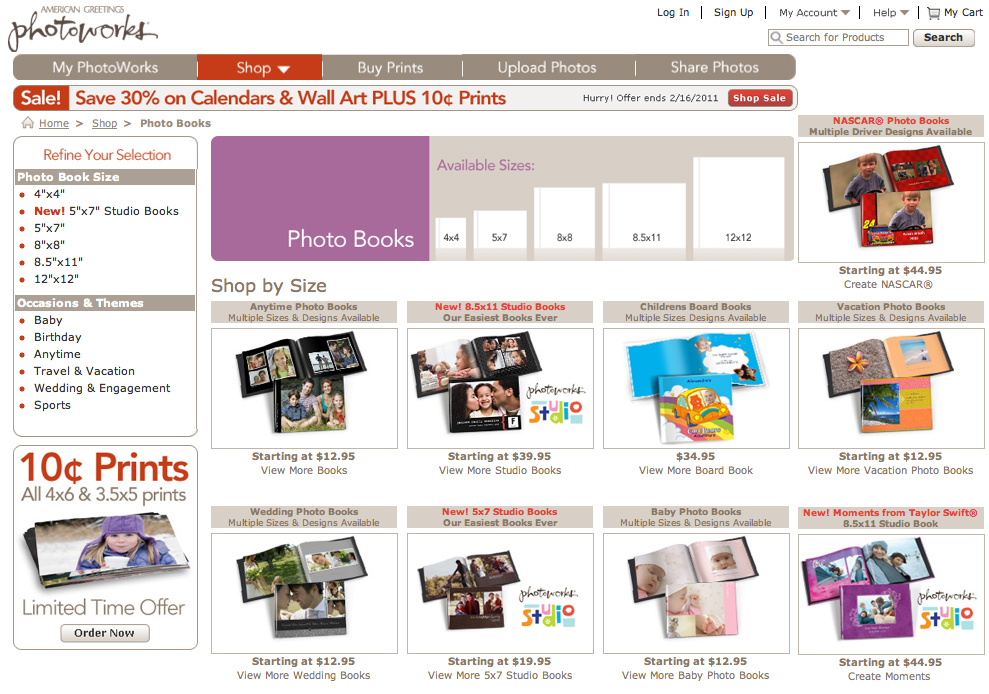The image size is (989, 694).
Task: Select the 8x8 size book icon
Action: [565, 223]
